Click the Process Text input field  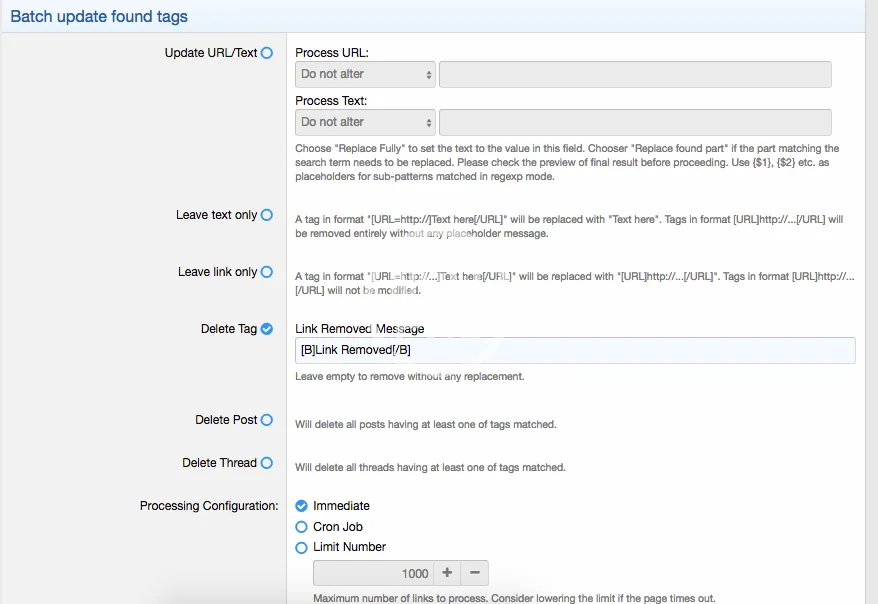click(635, 122)
